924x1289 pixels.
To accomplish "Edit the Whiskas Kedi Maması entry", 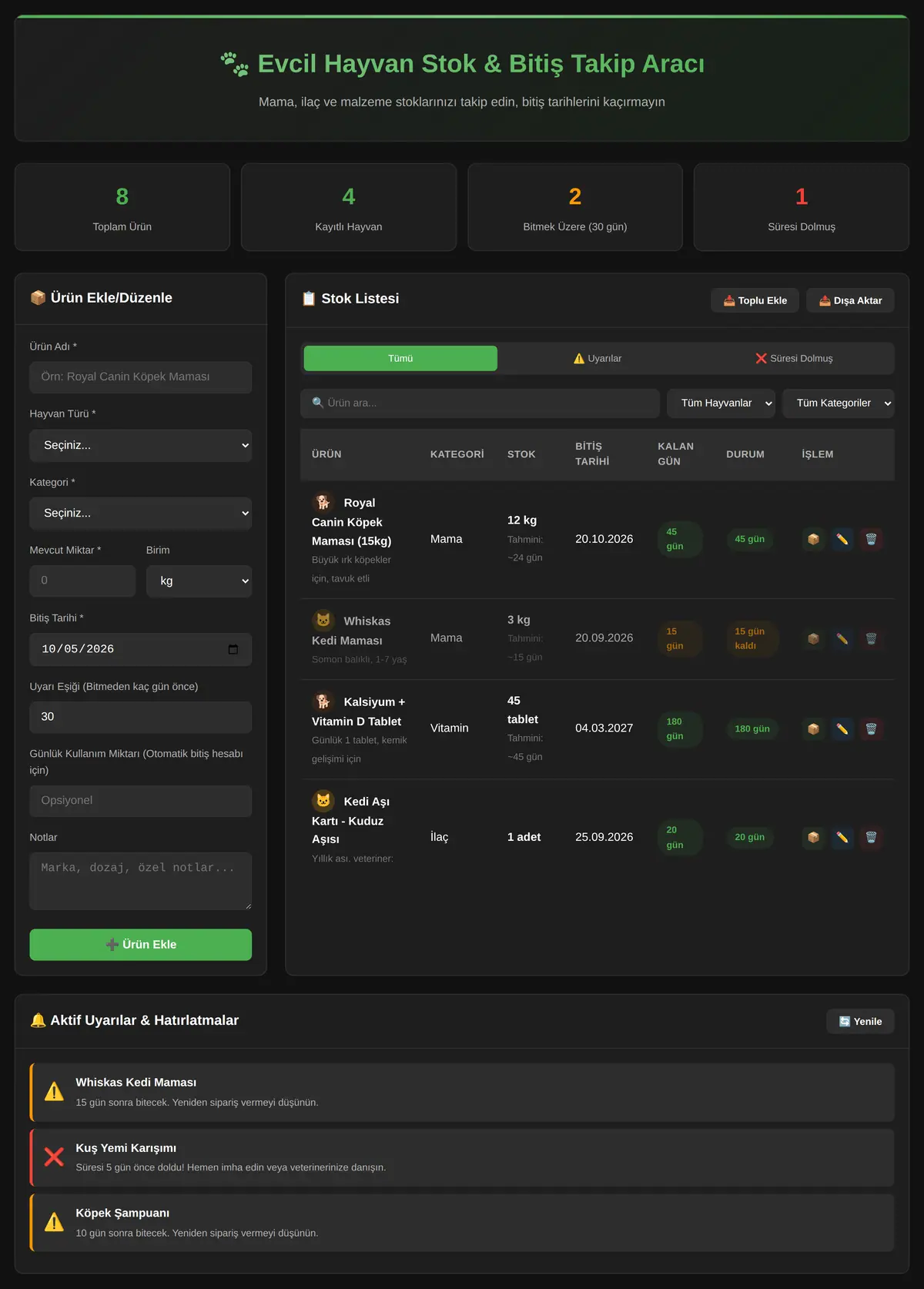I will click(x=842, y=638).
